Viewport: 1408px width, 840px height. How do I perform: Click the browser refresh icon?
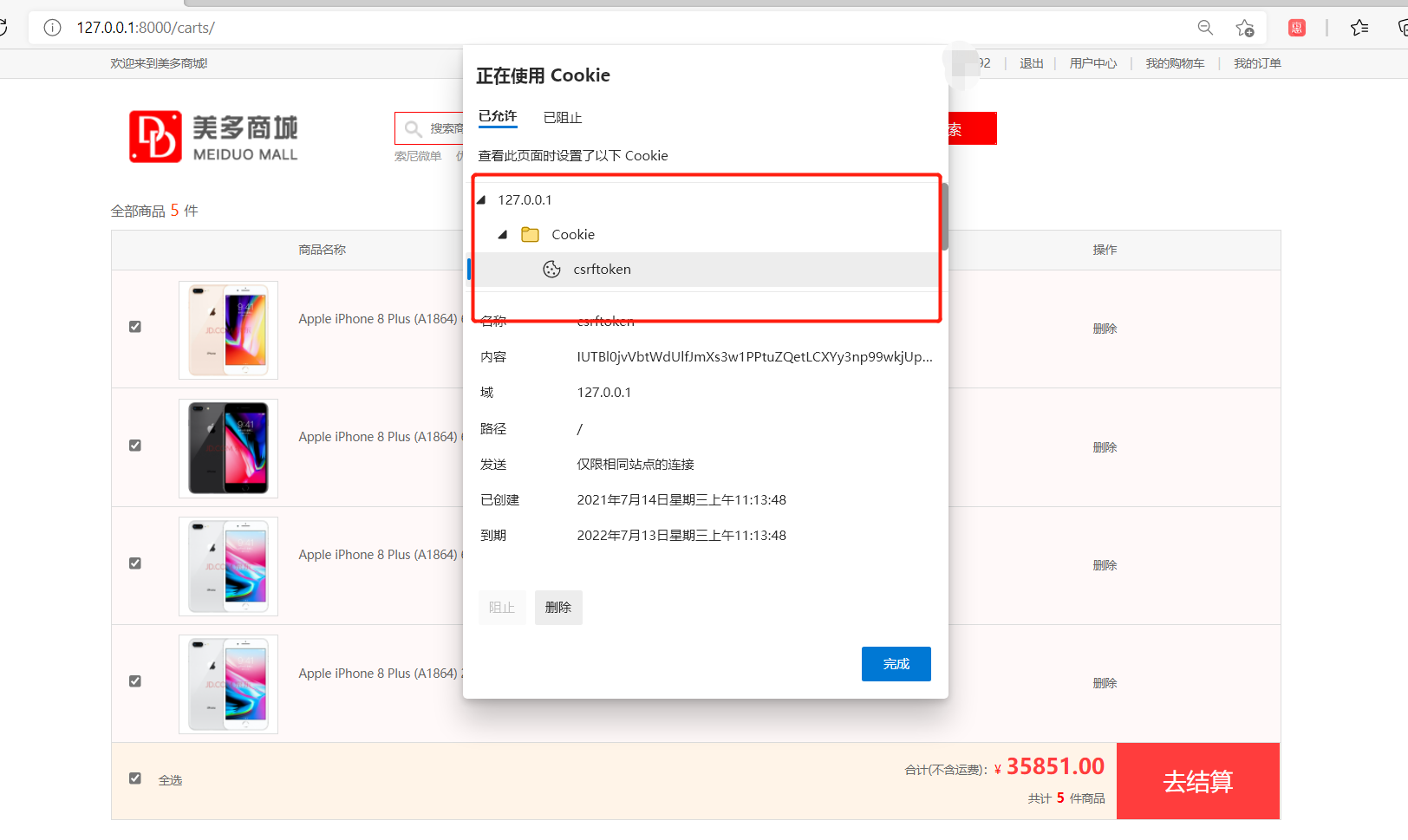pyautogui.click(x=3, y=28)
